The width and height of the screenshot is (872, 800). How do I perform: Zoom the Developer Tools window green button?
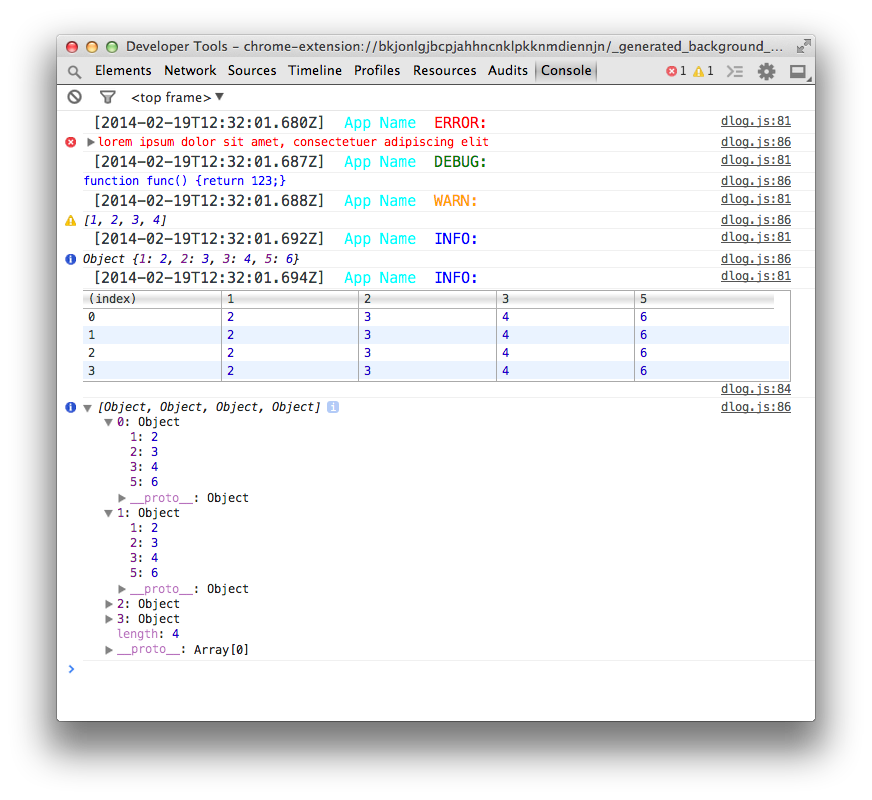[x=112, y=47]
